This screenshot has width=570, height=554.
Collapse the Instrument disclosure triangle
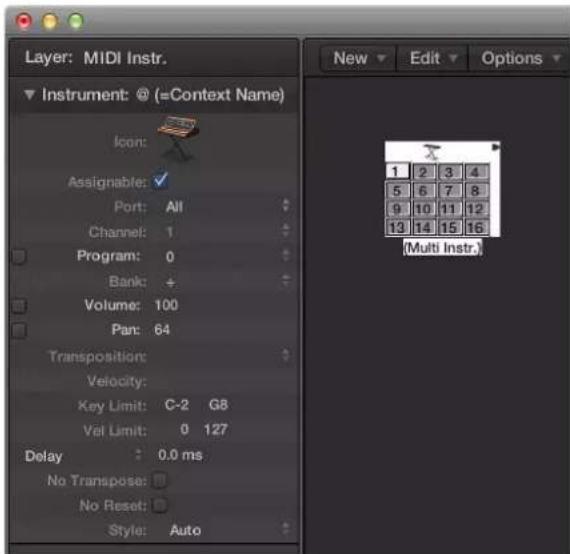29,95
